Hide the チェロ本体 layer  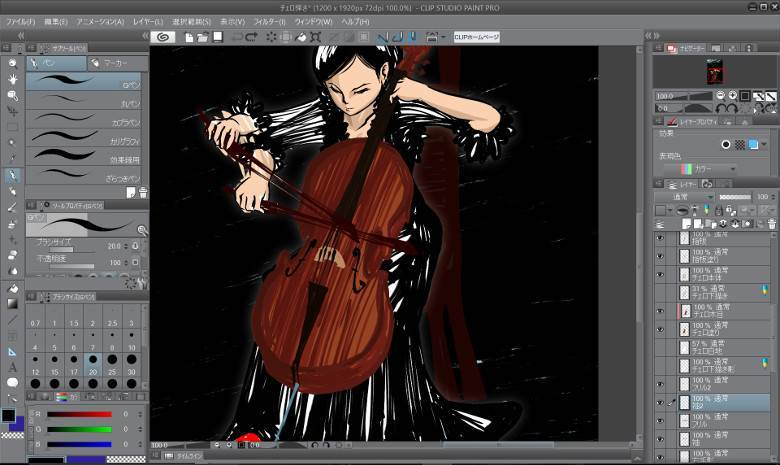[x=659, y=274]
